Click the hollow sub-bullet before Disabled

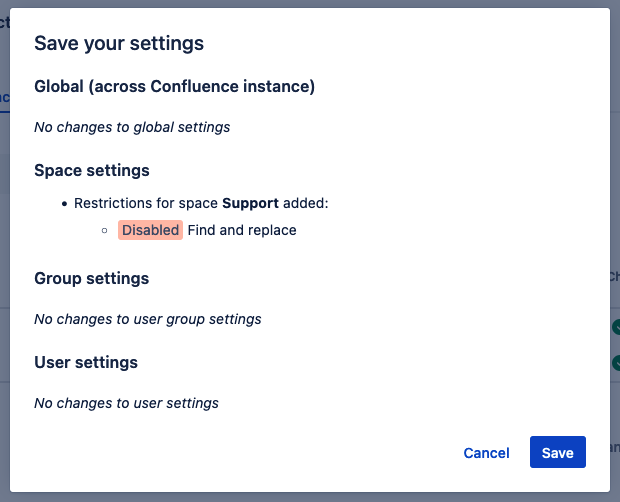pyautogui.click(x=105, y=231)
